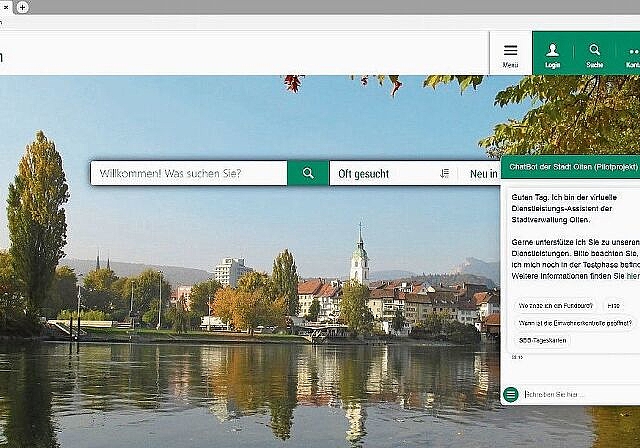Choose the 'Hilfe' suggestion chip
The height and width of the screenshot is (448, 640).
coord(613,305)
